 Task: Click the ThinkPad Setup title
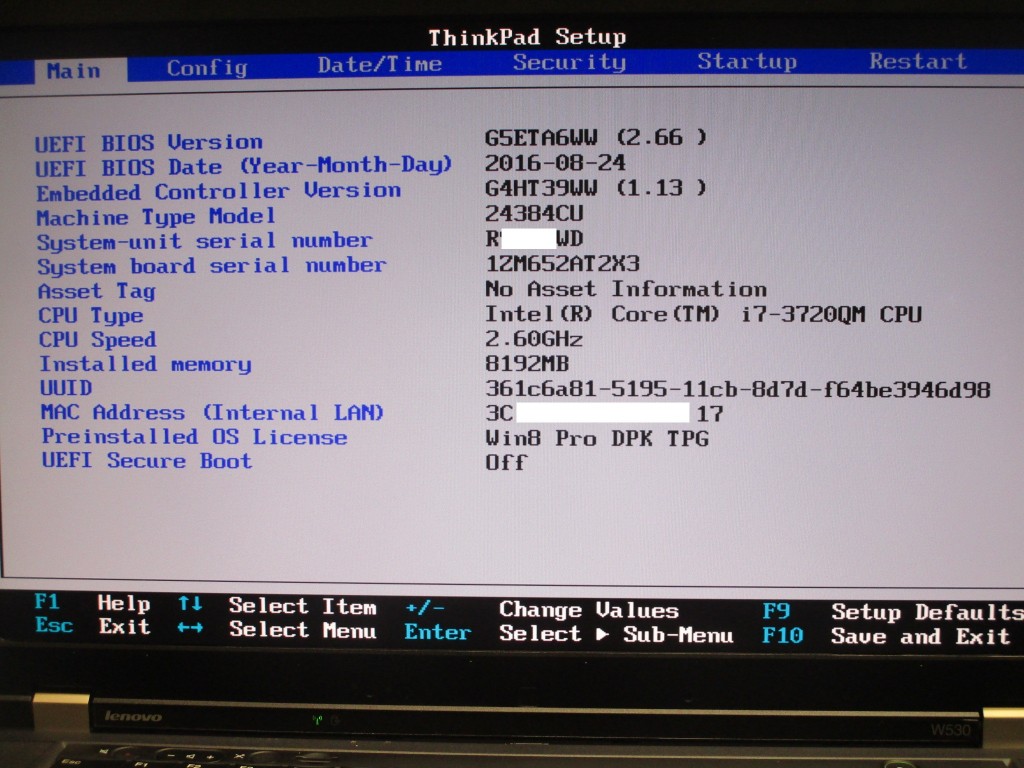point(527,37)
